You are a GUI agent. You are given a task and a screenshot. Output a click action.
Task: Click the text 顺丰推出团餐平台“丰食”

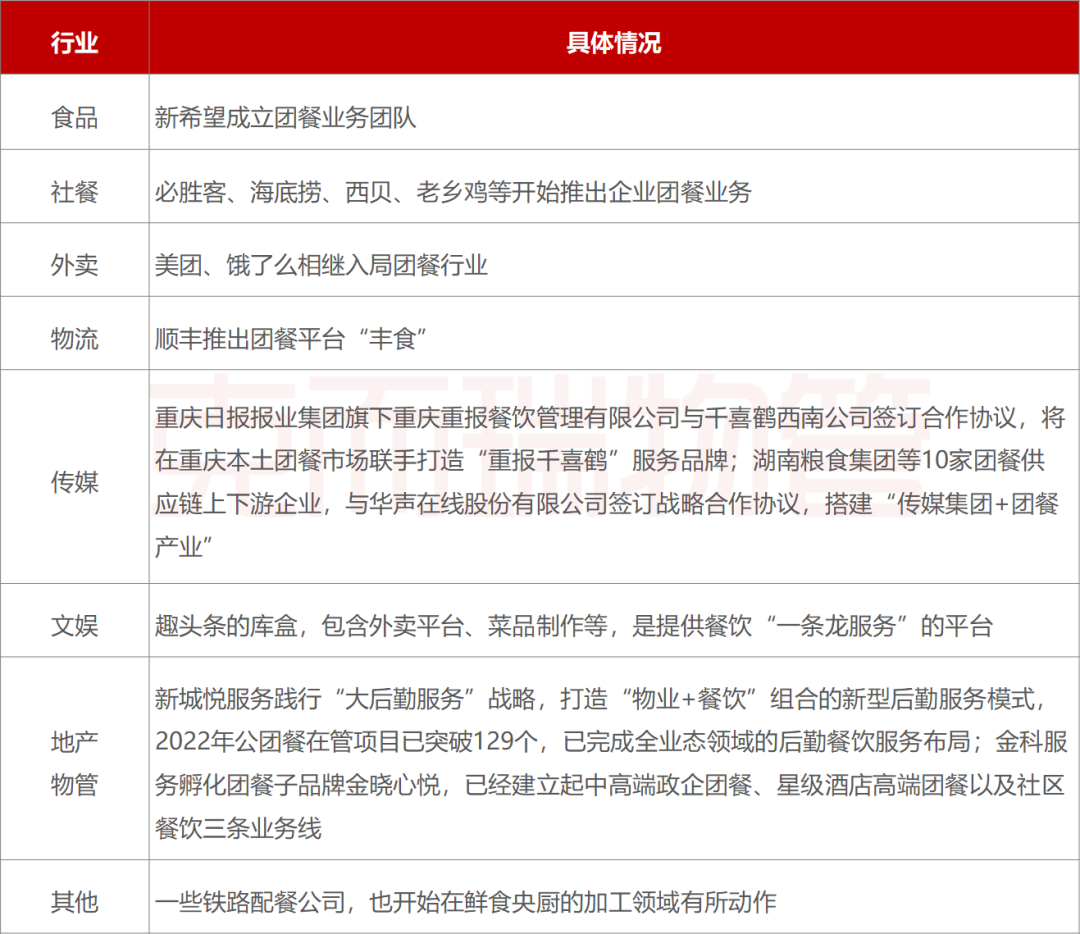pos(290,339)
